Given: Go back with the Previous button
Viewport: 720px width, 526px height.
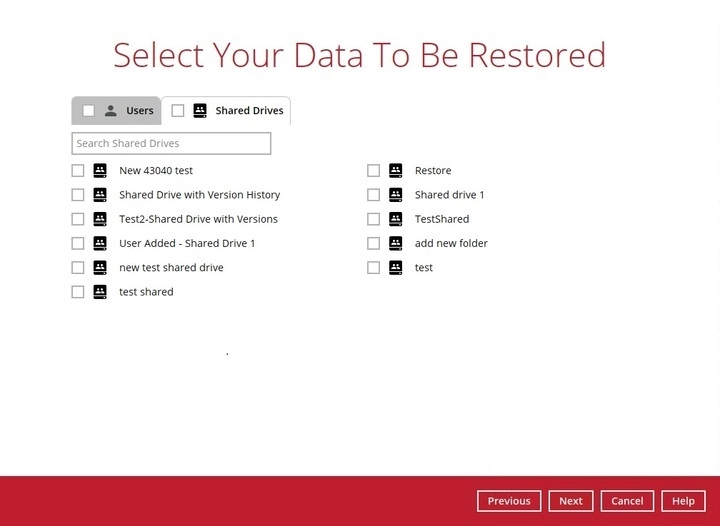Looking at the screenshot, I should (509, 501).
